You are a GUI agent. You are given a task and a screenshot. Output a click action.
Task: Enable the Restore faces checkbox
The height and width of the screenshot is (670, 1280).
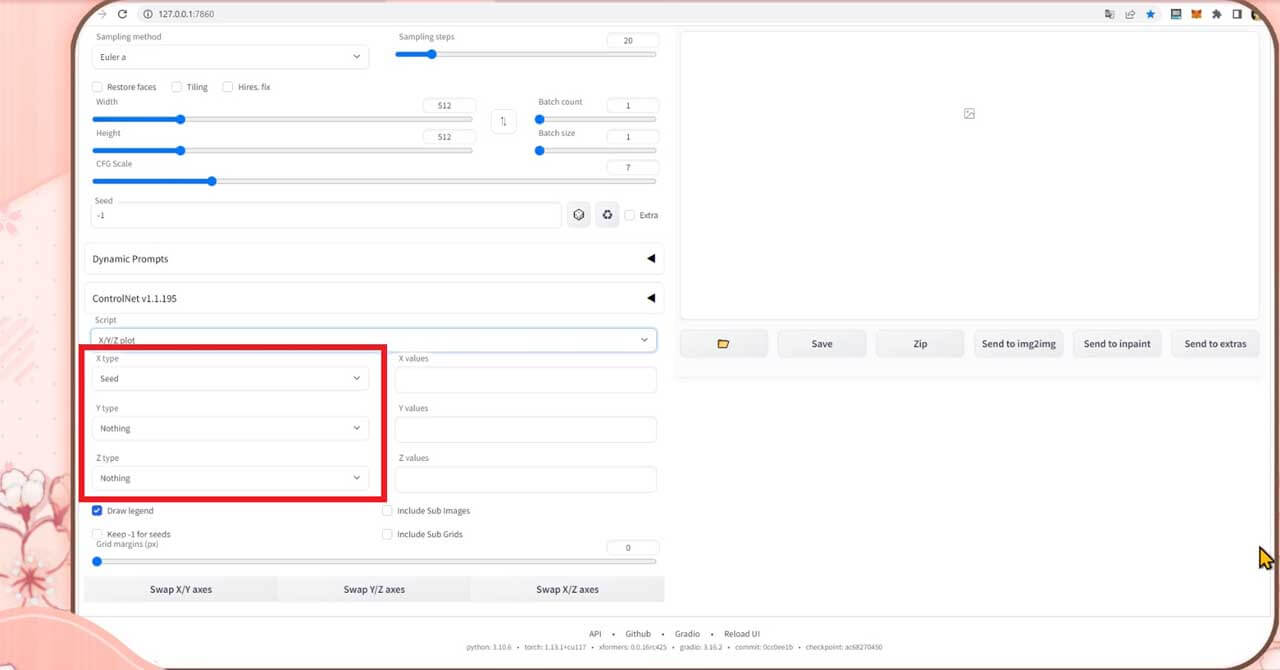[x=98, y=87]
